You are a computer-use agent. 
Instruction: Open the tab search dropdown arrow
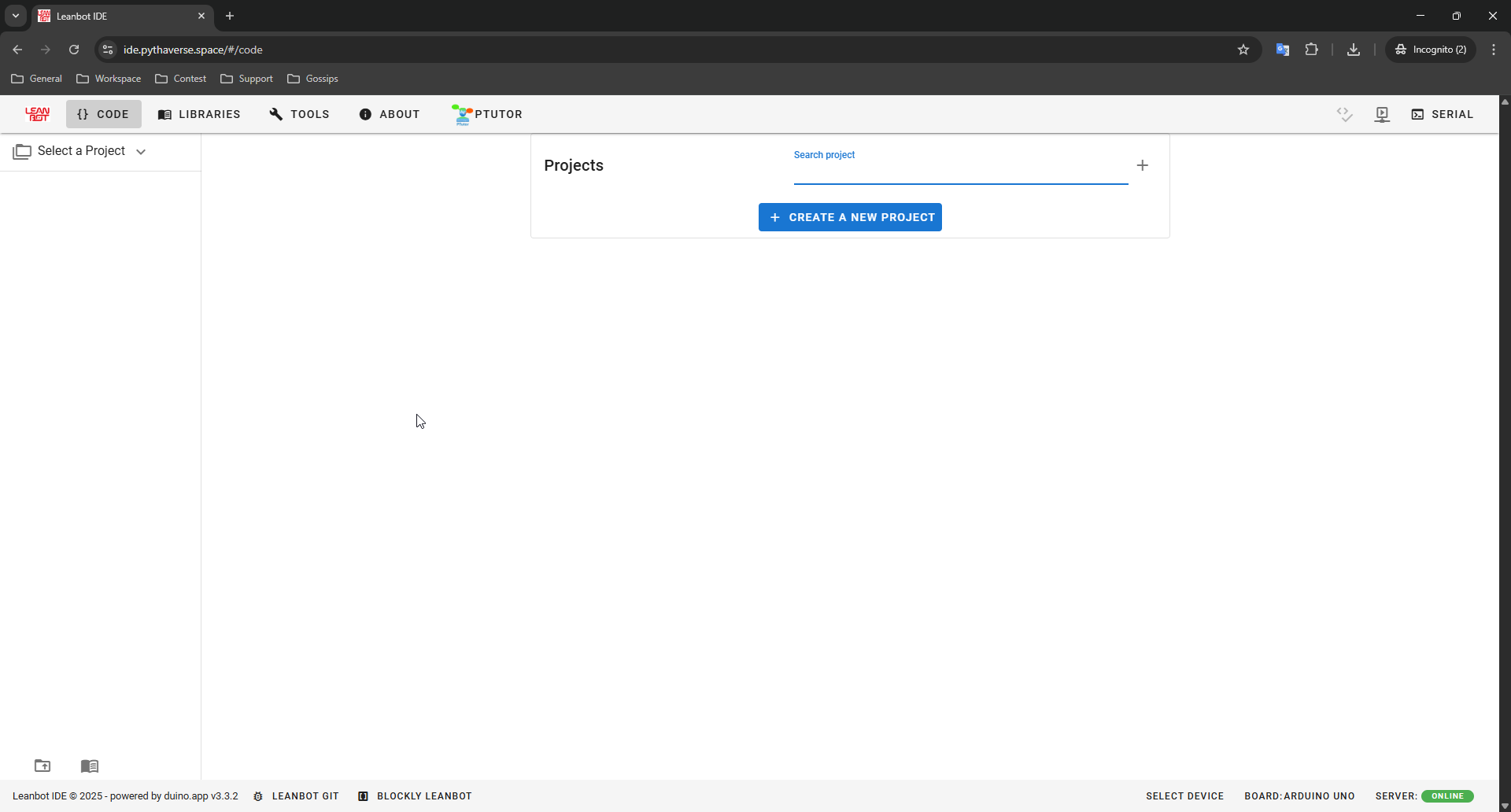coord(16,16)
